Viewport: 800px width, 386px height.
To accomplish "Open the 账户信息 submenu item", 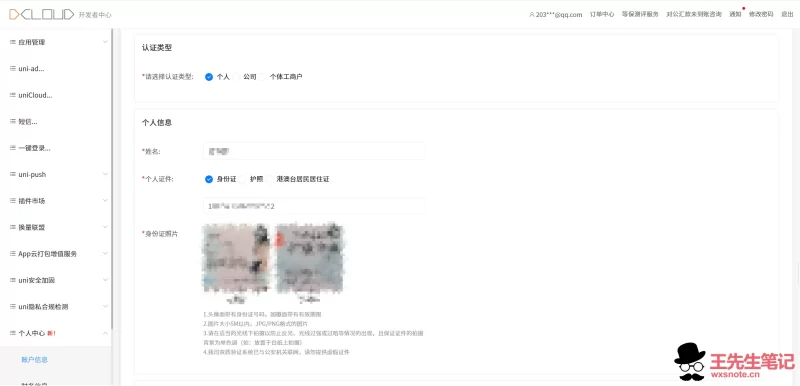I will [x=35, y=359].
